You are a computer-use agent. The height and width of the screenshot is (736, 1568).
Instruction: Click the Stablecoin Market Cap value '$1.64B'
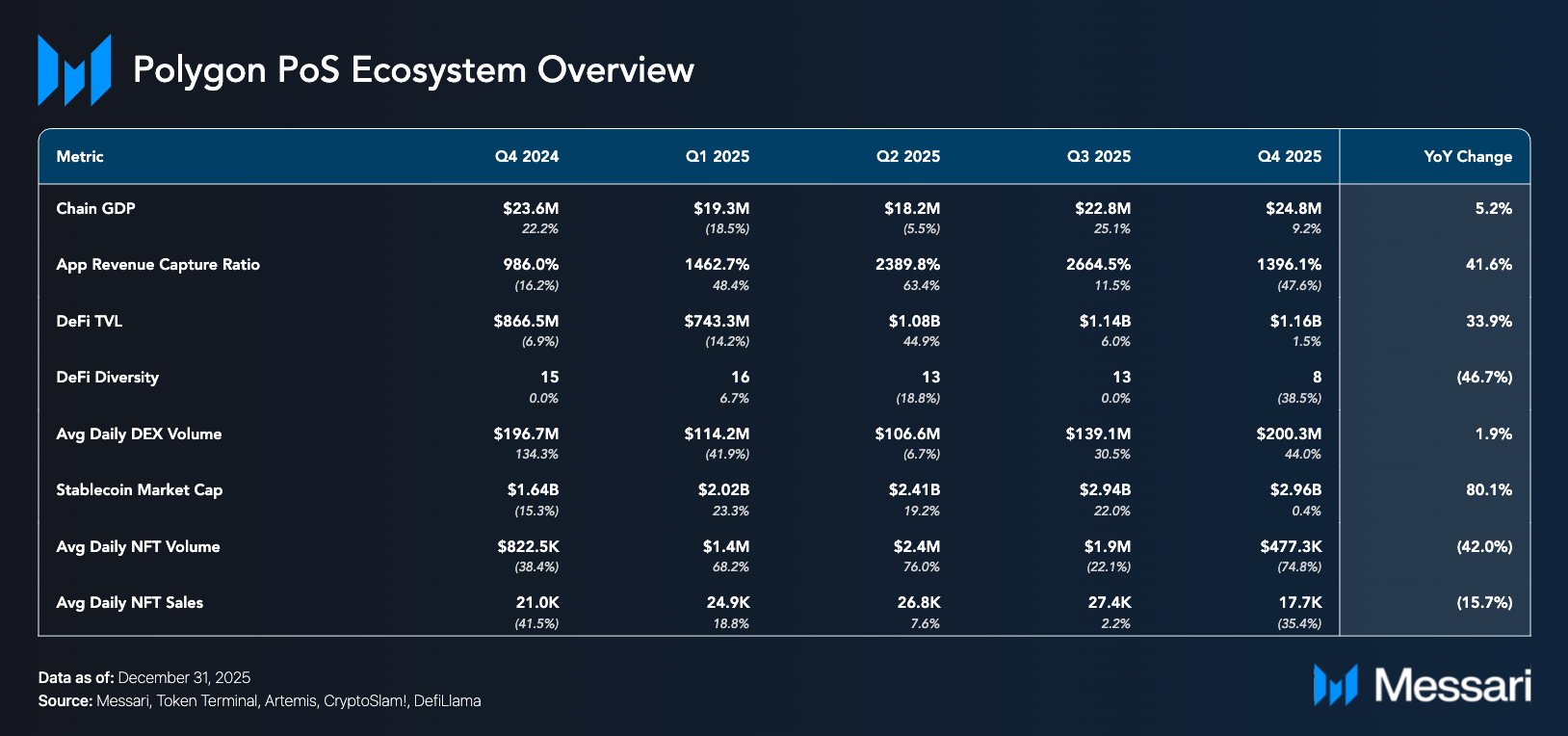pos(533,489)
